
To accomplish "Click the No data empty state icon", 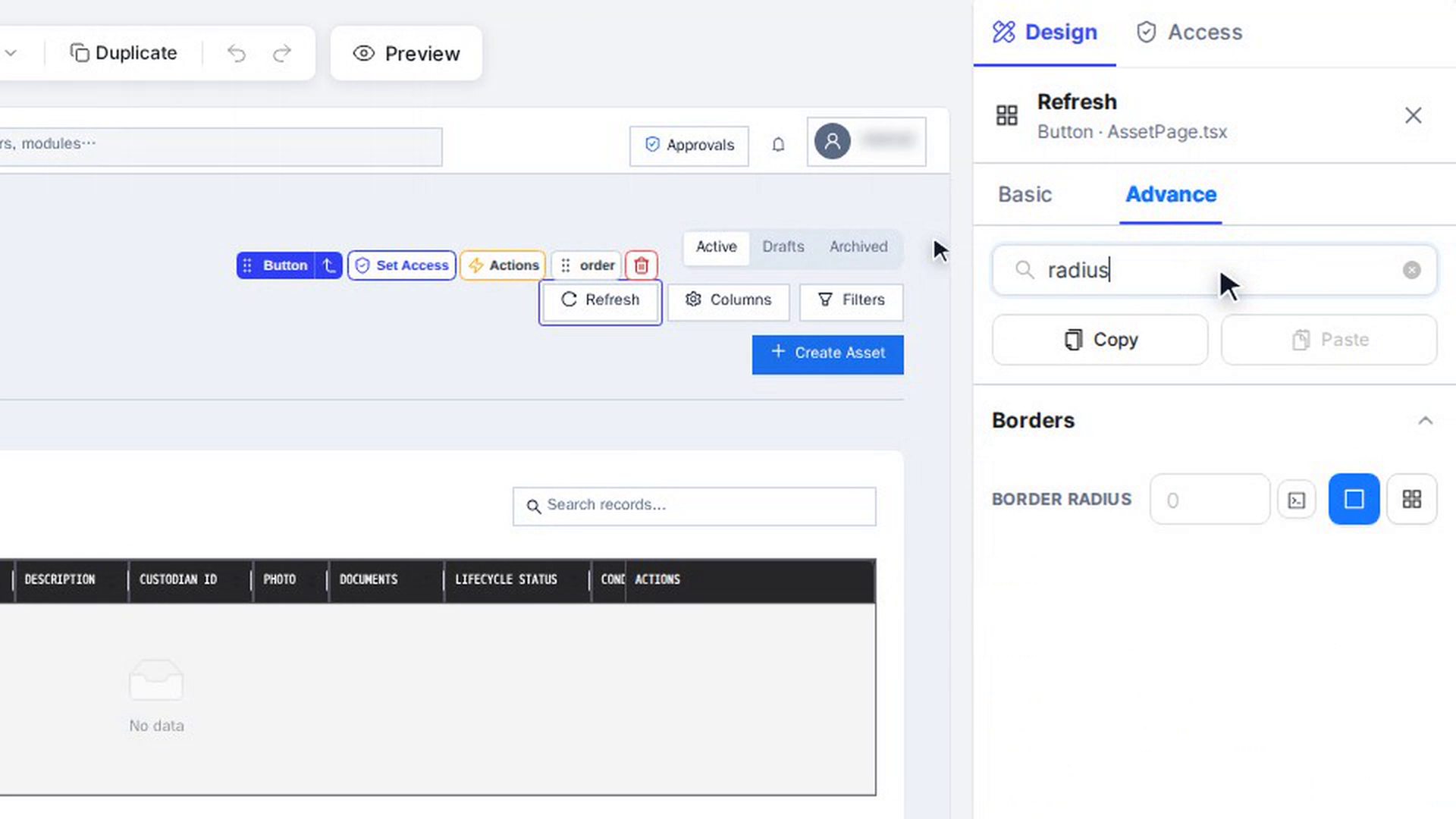I will tap(156, 680).
